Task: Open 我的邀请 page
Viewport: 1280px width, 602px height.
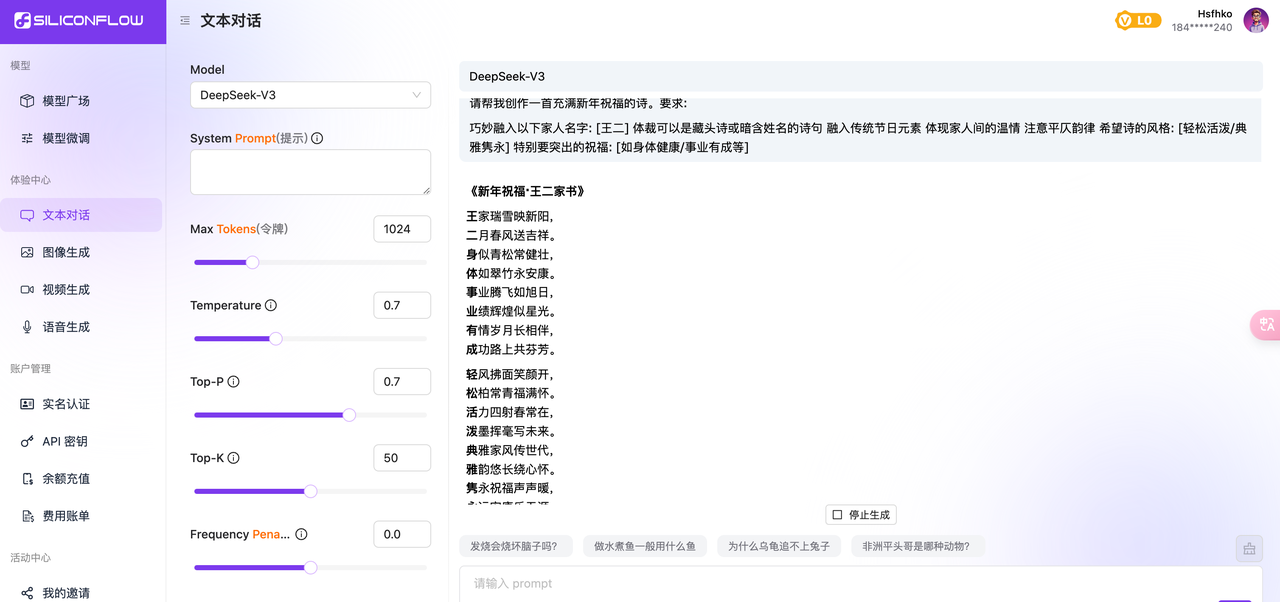Action: point(82,593)
